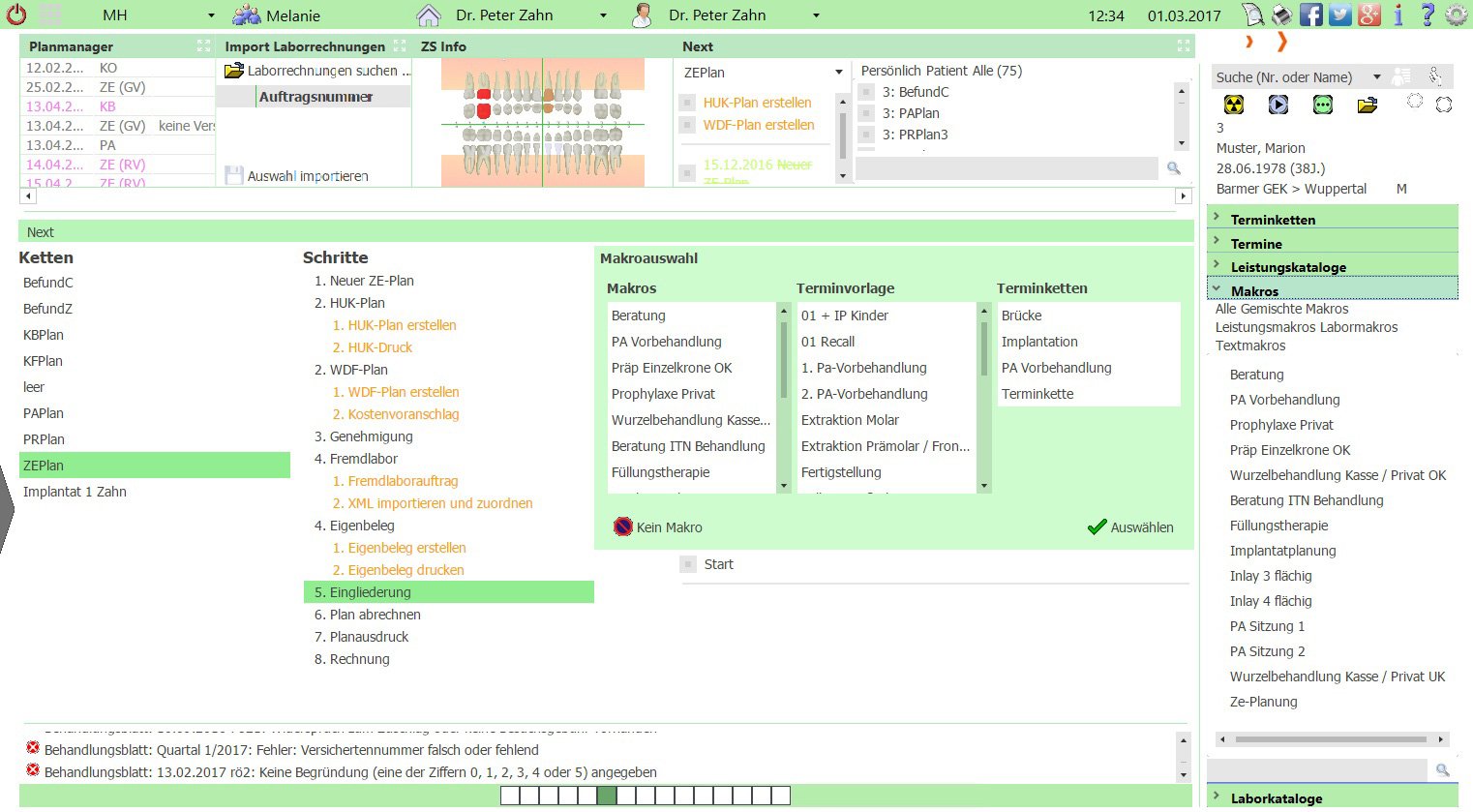Tick the 3: PAPlan checkbox
This screenshot has height=812, width=1473.
click(x=867, y=113)
